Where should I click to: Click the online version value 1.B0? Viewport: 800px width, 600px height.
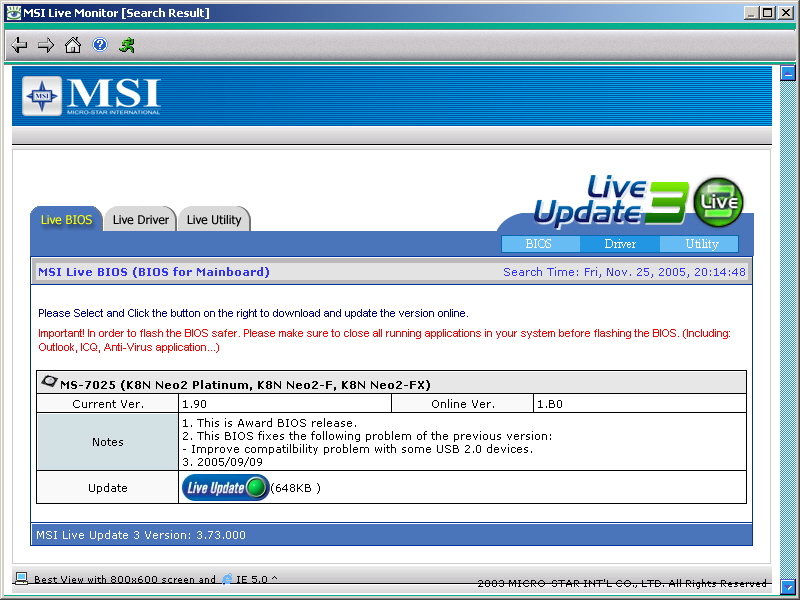coord(549,404)
